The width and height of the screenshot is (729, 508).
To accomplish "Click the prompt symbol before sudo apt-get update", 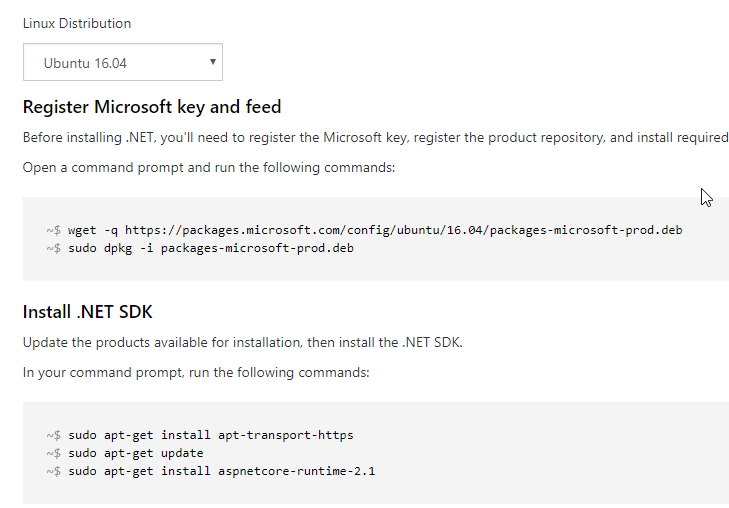I will coord(54,453).
